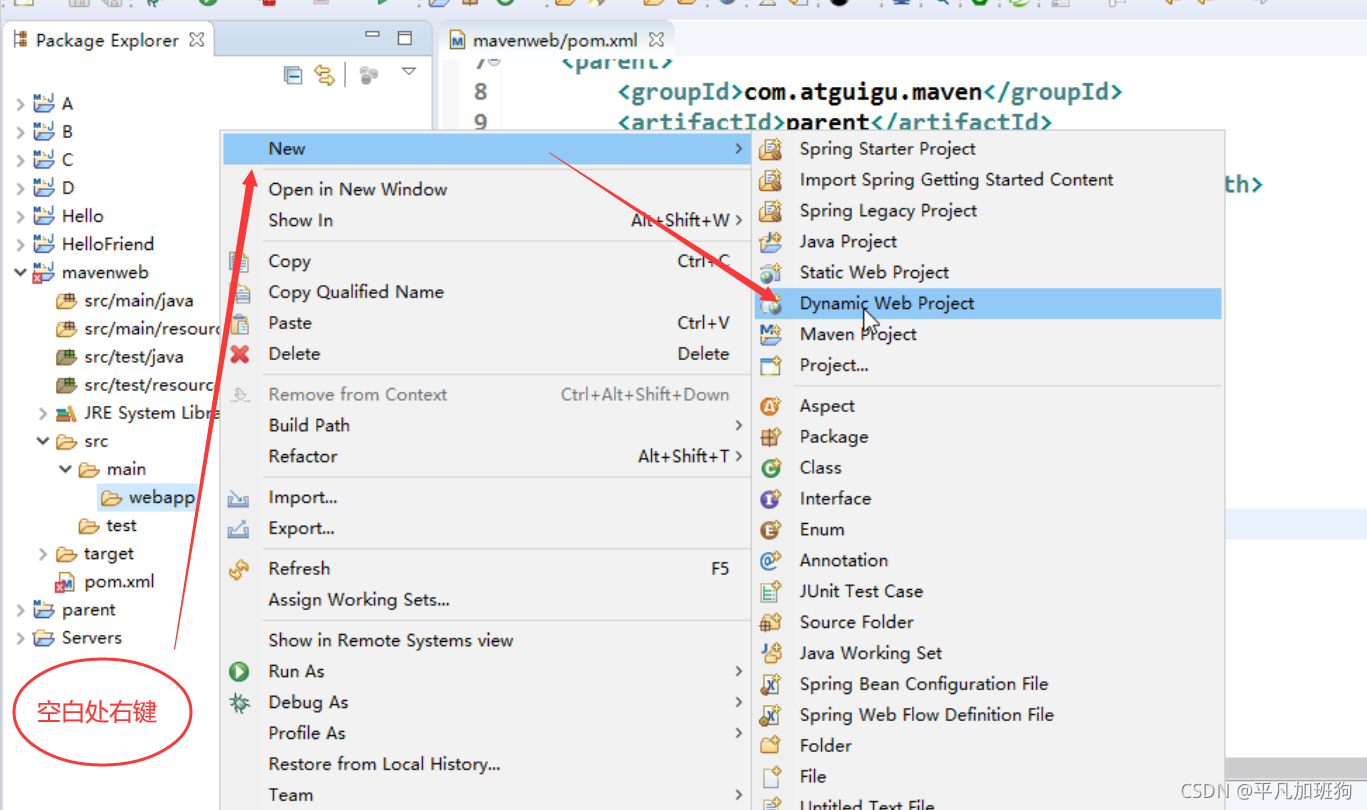Click the Export icon in context menu

pos(239,529)
